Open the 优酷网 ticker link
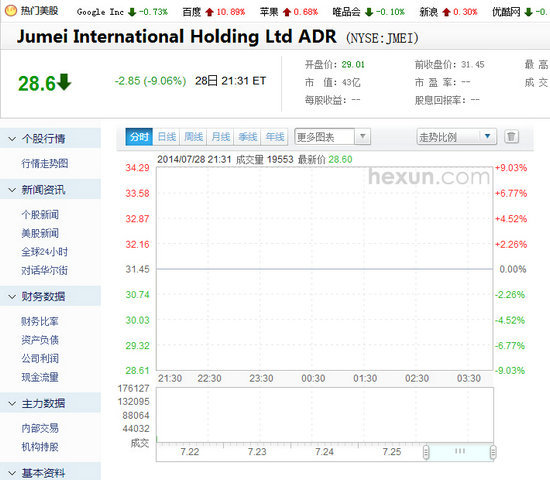550x480 pixels. point(506,12)
